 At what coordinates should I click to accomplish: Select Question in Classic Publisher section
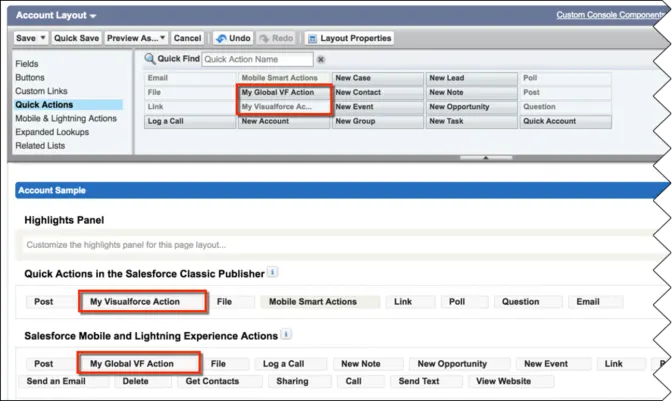528,302
